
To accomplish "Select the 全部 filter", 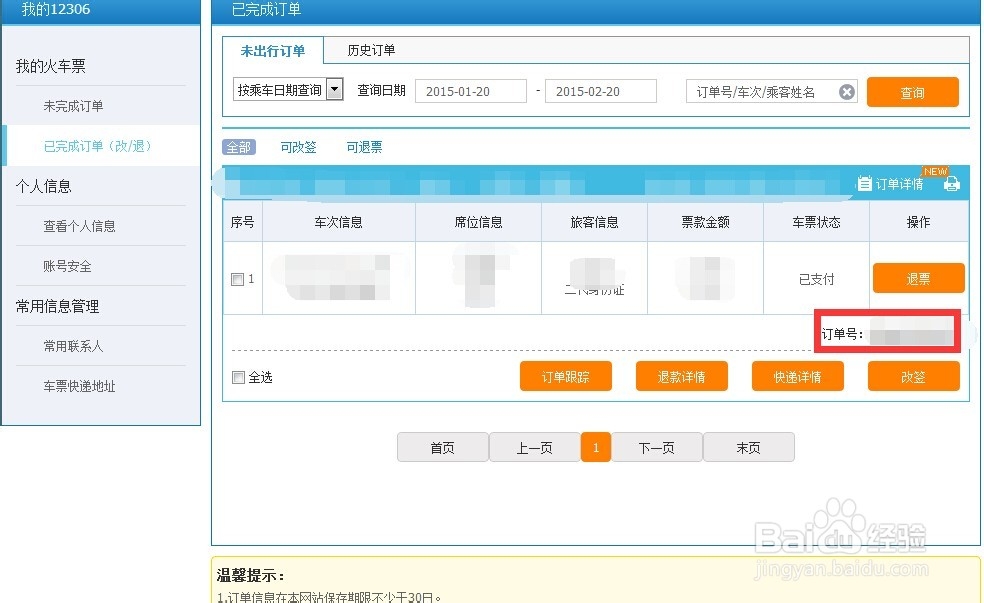I will tap(238, 147).
